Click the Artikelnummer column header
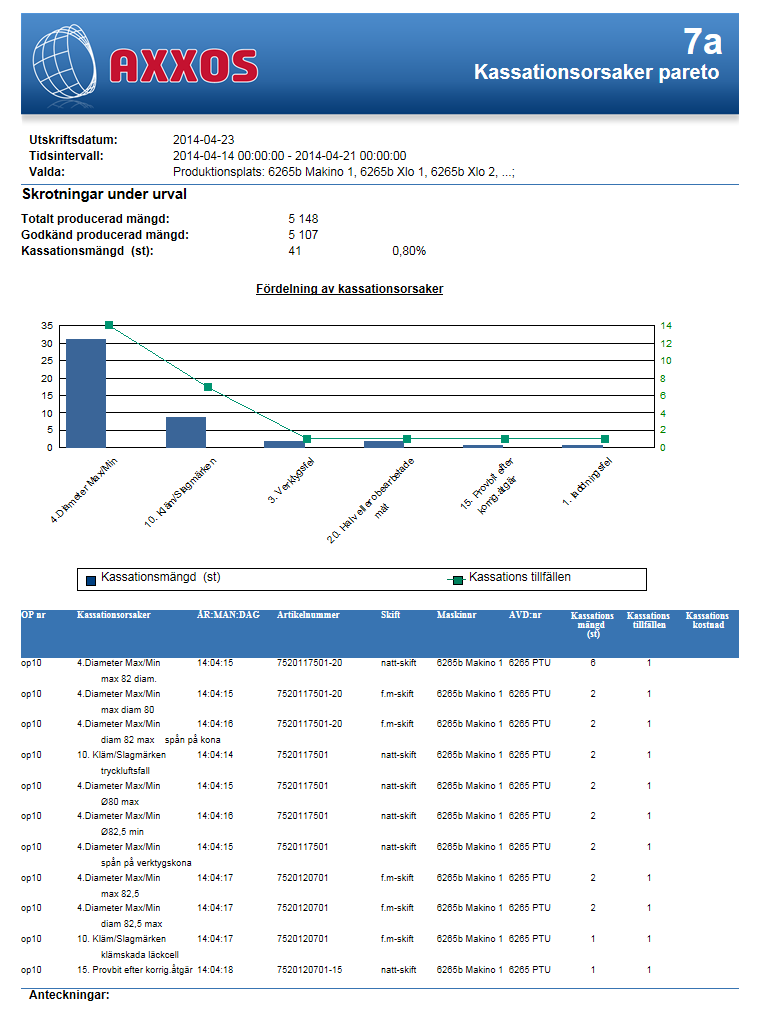 pos(308,615)
